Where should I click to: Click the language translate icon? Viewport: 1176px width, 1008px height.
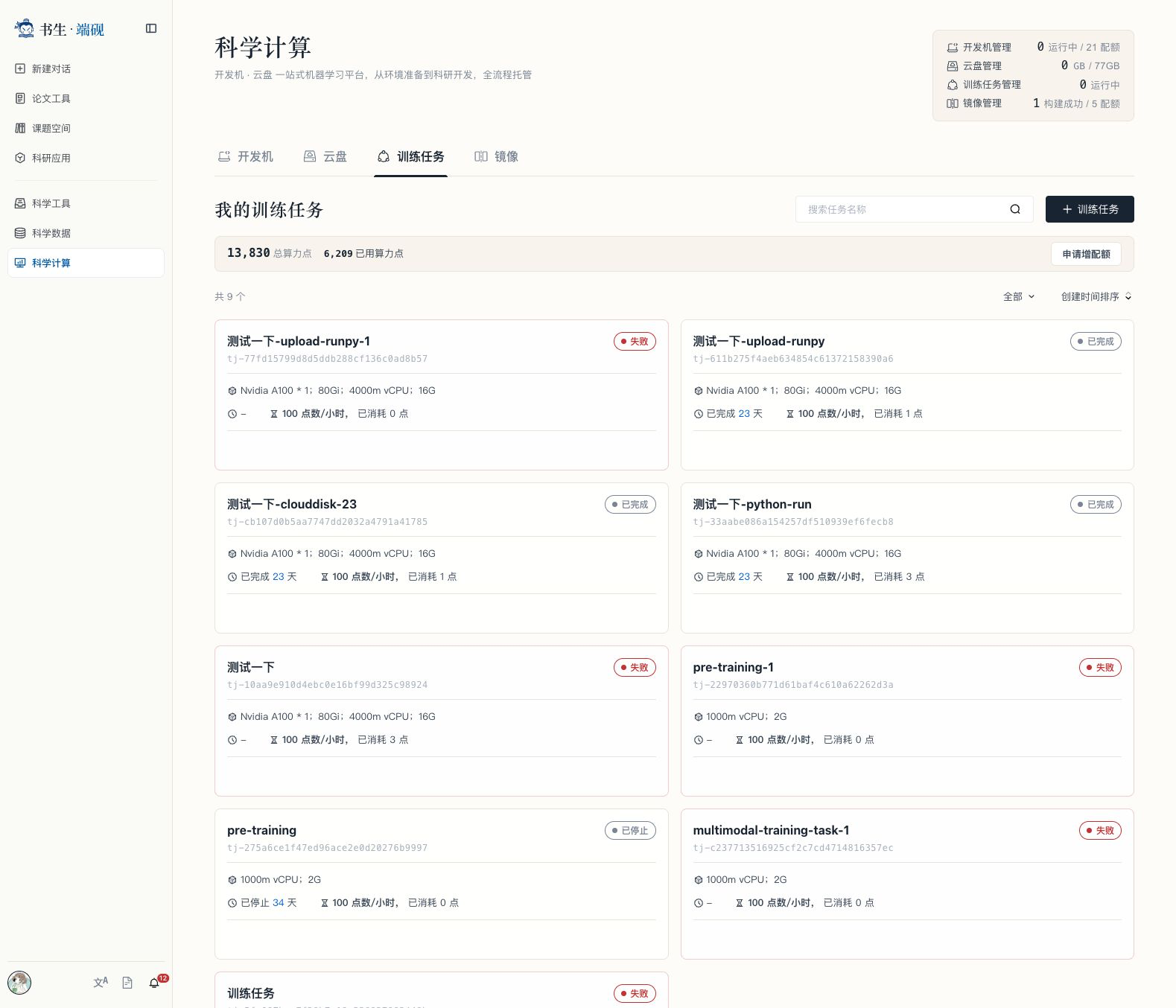[101, 983]
